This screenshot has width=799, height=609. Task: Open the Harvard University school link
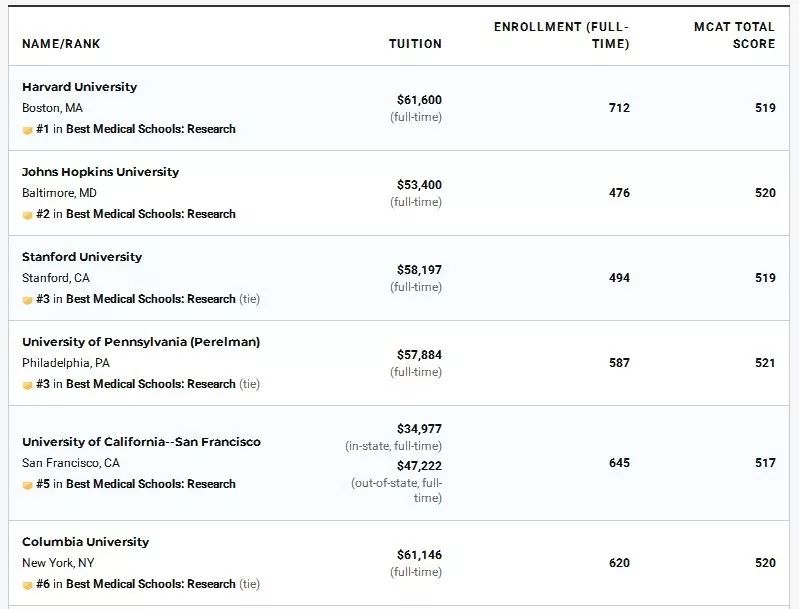(x=79, y=87)
